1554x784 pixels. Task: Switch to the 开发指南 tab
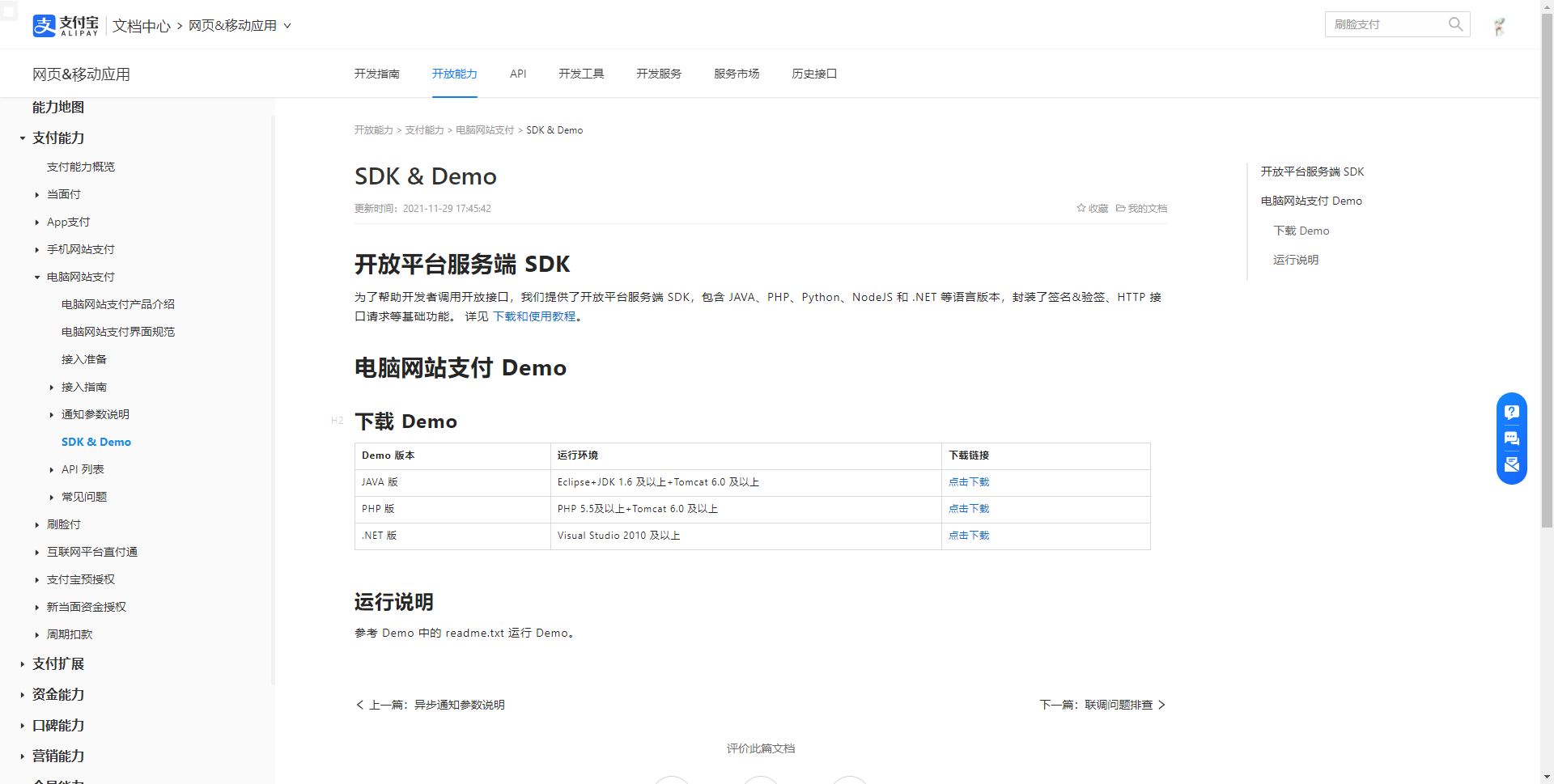pos(376,74)
